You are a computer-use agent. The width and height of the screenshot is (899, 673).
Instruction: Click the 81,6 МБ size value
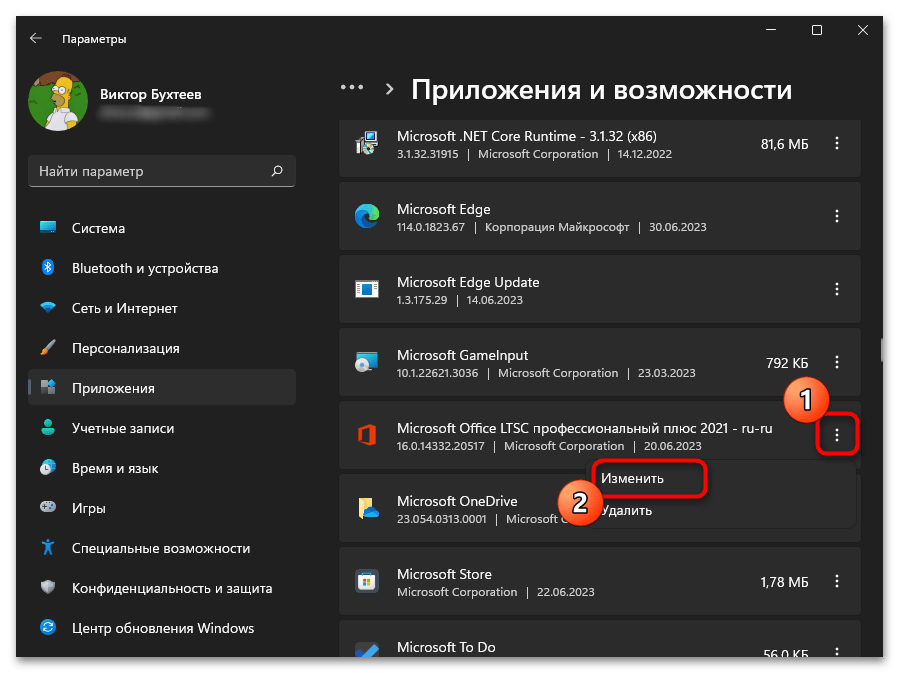click(784, 144)
